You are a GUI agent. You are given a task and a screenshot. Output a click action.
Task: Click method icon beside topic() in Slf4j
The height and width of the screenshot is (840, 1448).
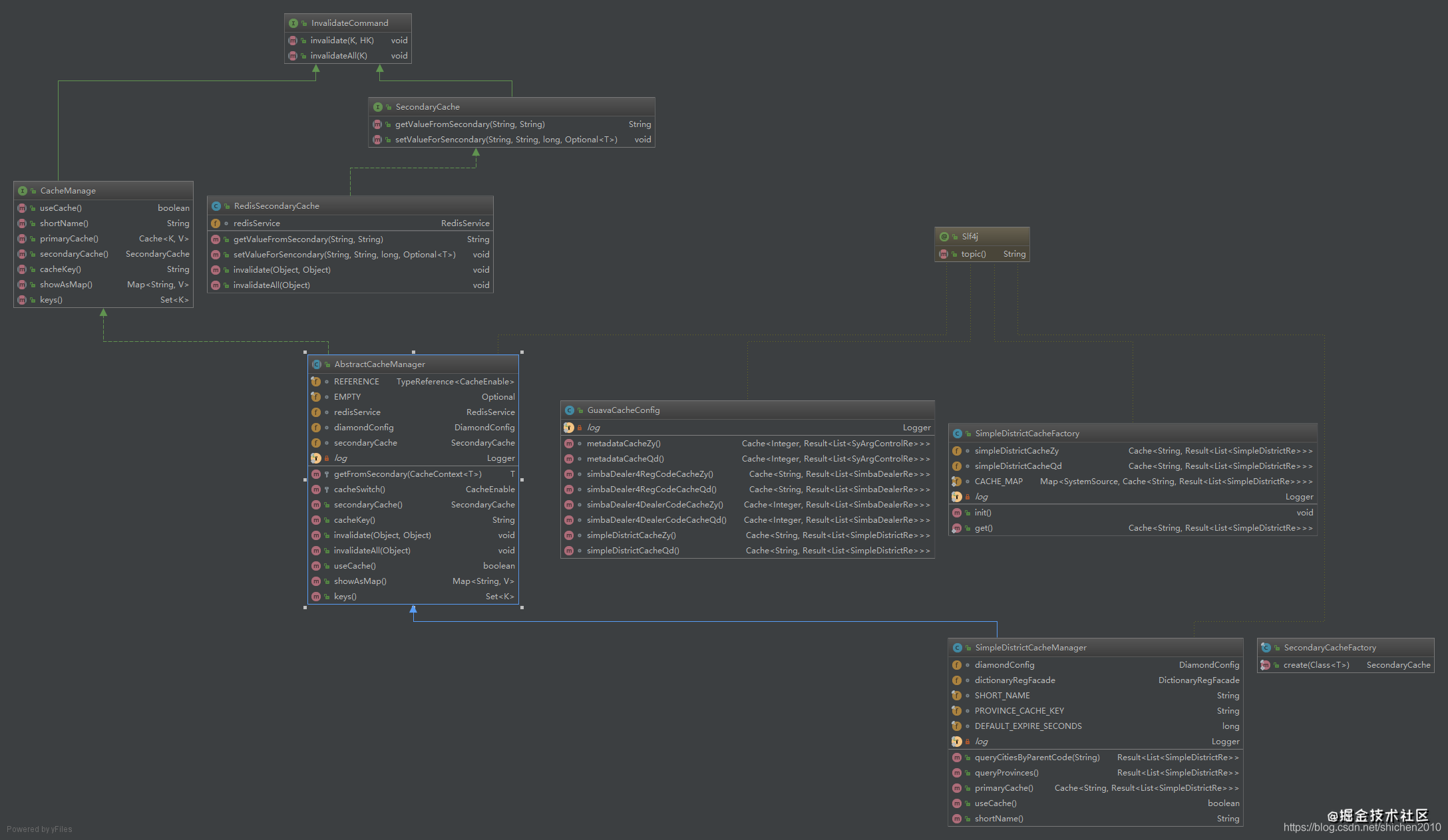point(944,254)
